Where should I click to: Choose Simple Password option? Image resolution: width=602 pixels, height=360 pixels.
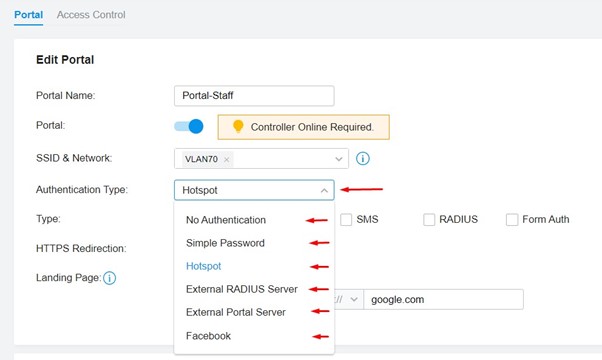[225, 243]
